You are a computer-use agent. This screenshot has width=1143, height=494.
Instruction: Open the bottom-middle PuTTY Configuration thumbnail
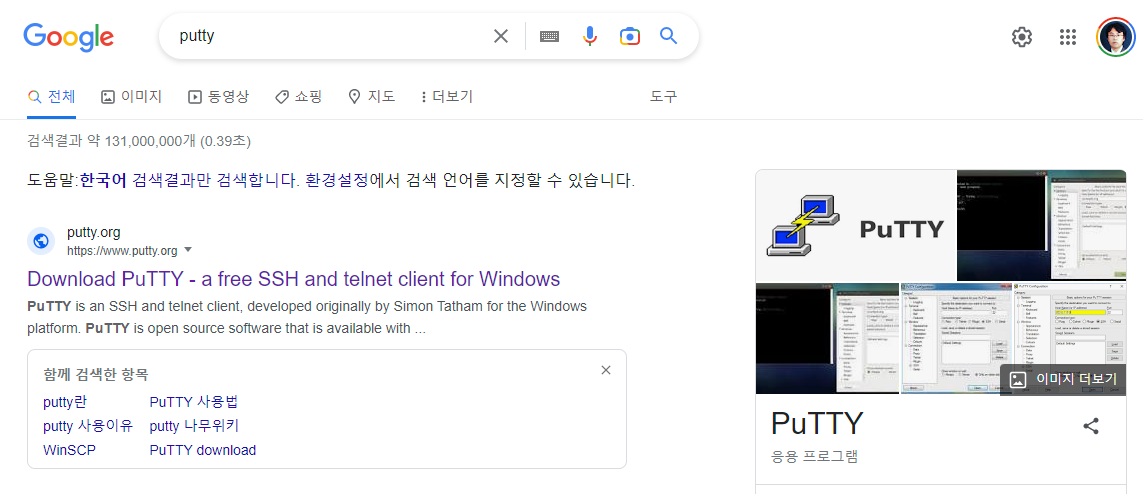956,339
